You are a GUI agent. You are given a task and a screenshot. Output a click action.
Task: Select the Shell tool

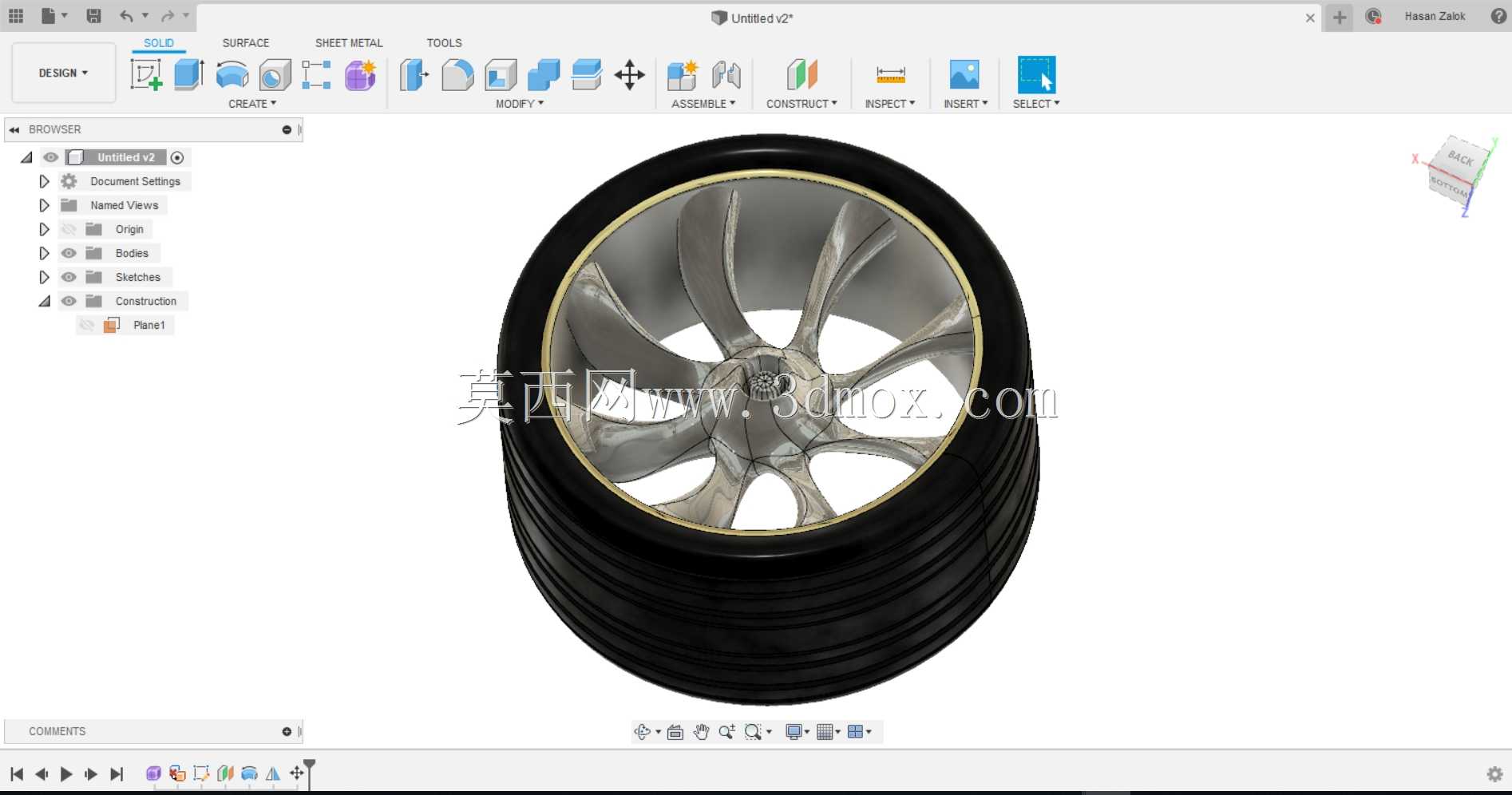pos(501,75)
